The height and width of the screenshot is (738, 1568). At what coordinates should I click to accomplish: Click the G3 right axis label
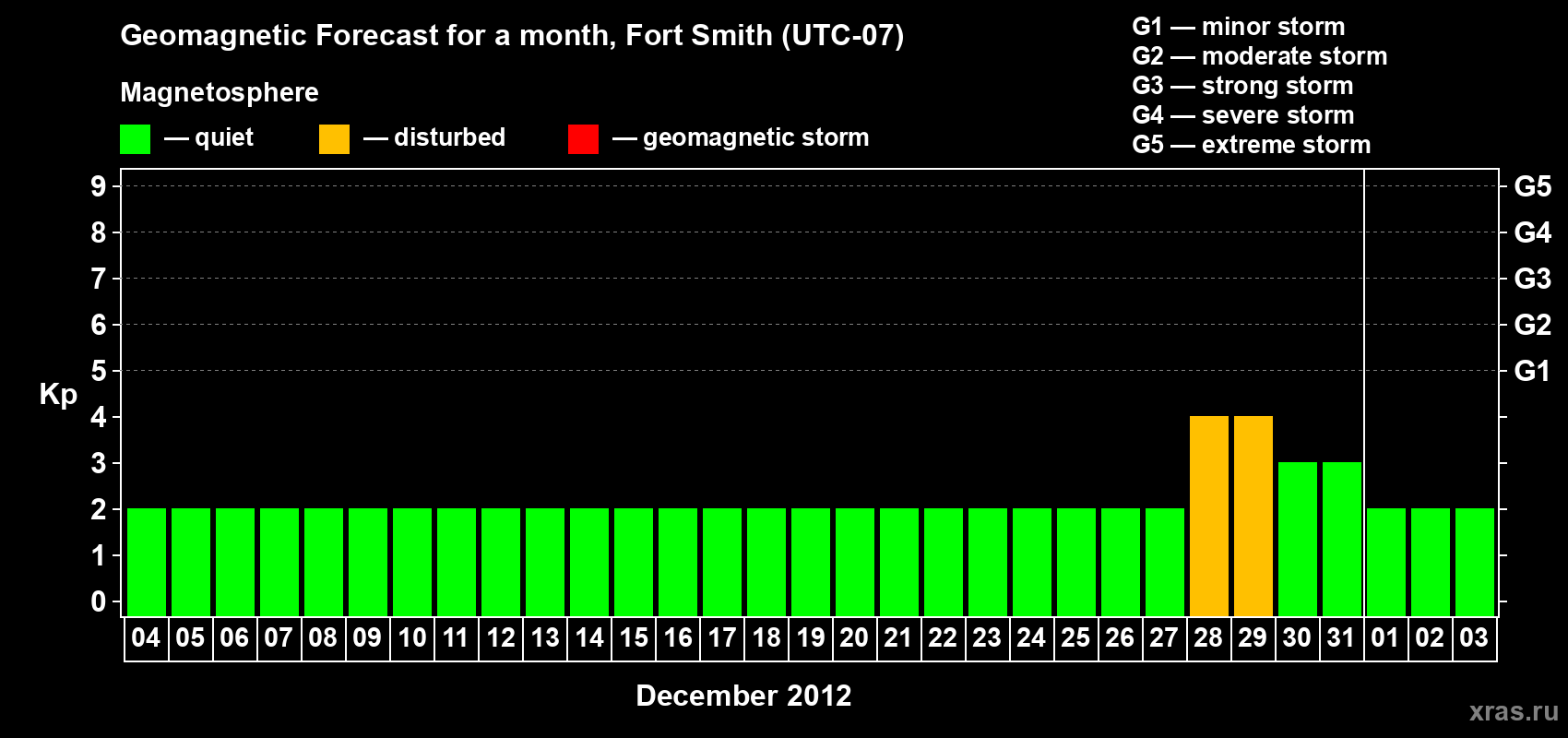tap(1533, 279)
